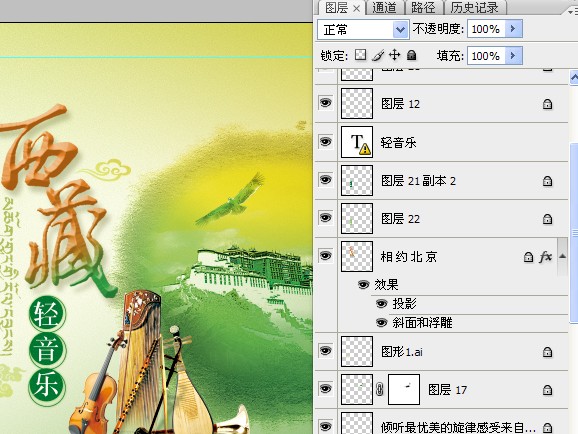The image size is (578, 434).
Task: Click the lock icon on 相约北京 layer
Action: coord(528,257)
